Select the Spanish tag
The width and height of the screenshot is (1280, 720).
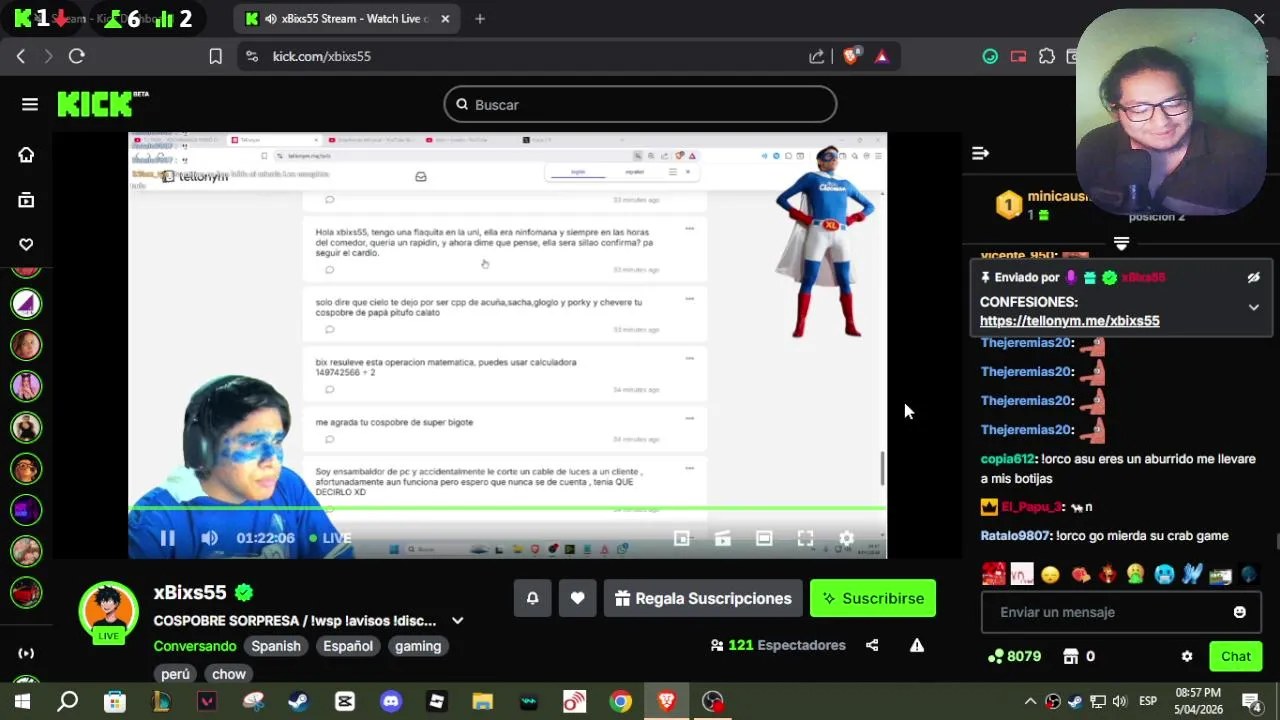pos(276,646)
